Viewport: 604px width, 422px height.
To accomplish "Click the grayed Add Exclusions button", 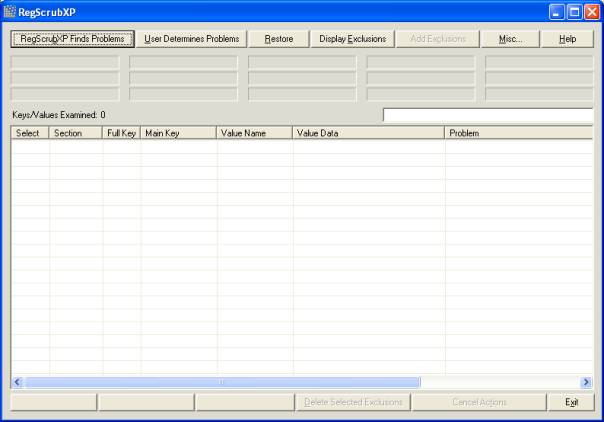I will pyautogui.click(x=438, y=39).
